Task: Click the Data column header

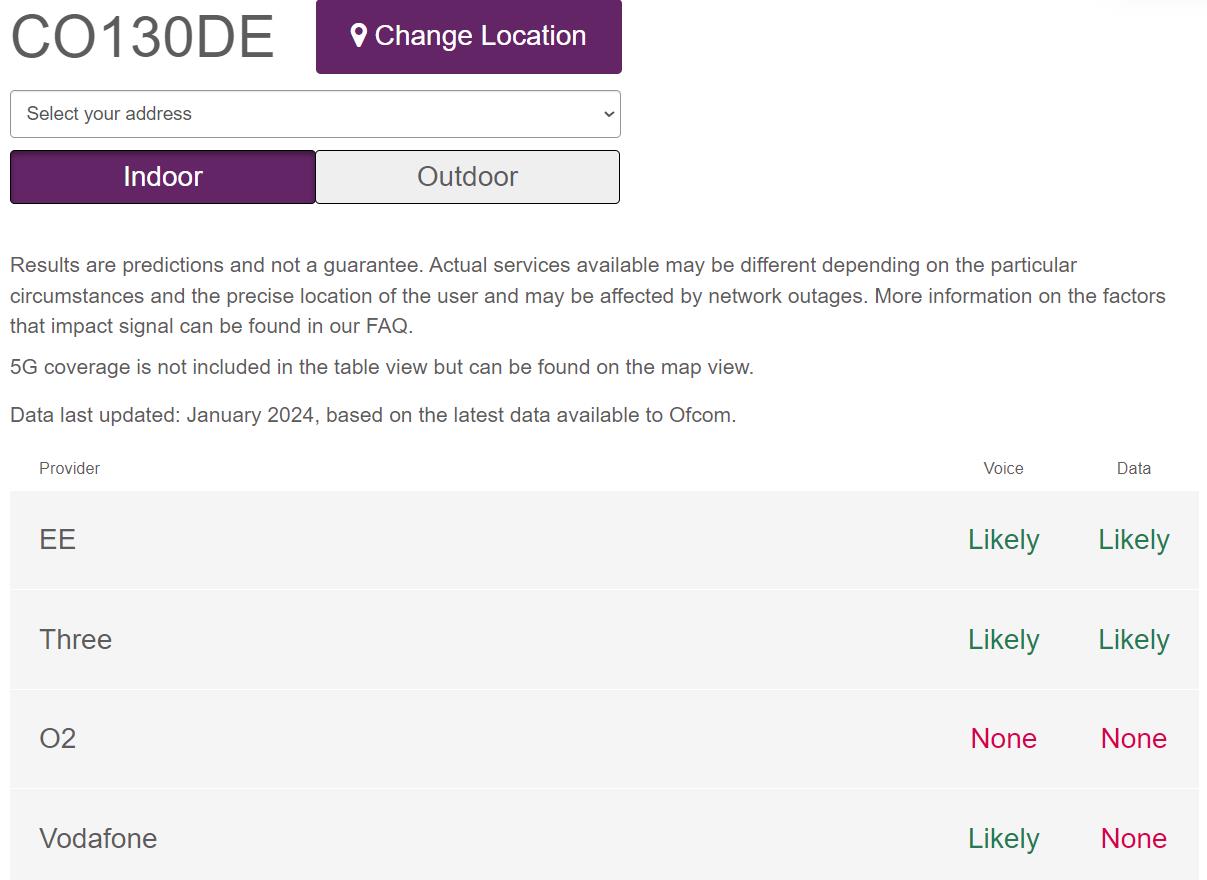Action: (x=1134, y=468)
